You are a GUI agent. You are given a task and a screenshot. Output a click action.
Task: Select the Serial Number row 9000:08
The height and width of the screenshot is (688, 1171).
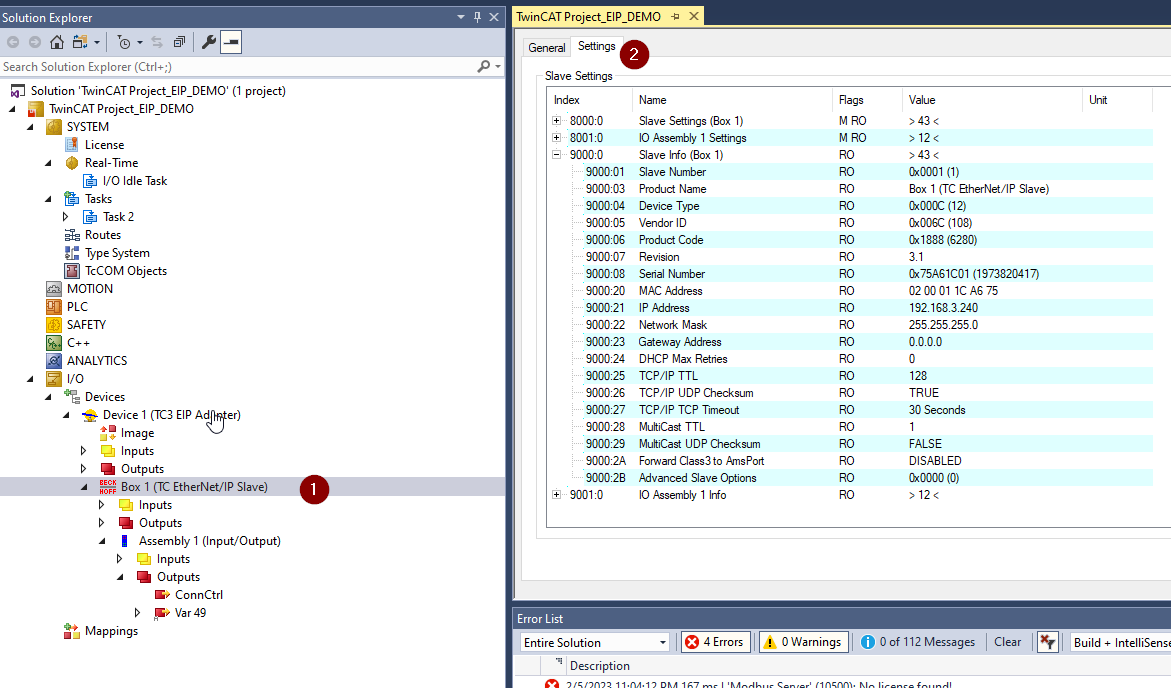click(850, 273)
